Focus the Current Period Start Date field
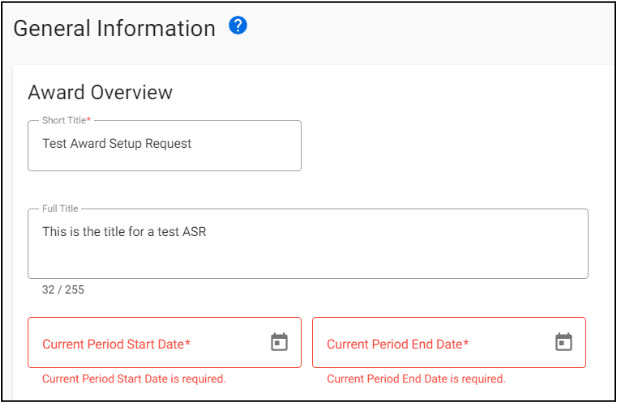The height and width of the screenshot is (404, 617). pyautogui.click(x=164, y=343)
